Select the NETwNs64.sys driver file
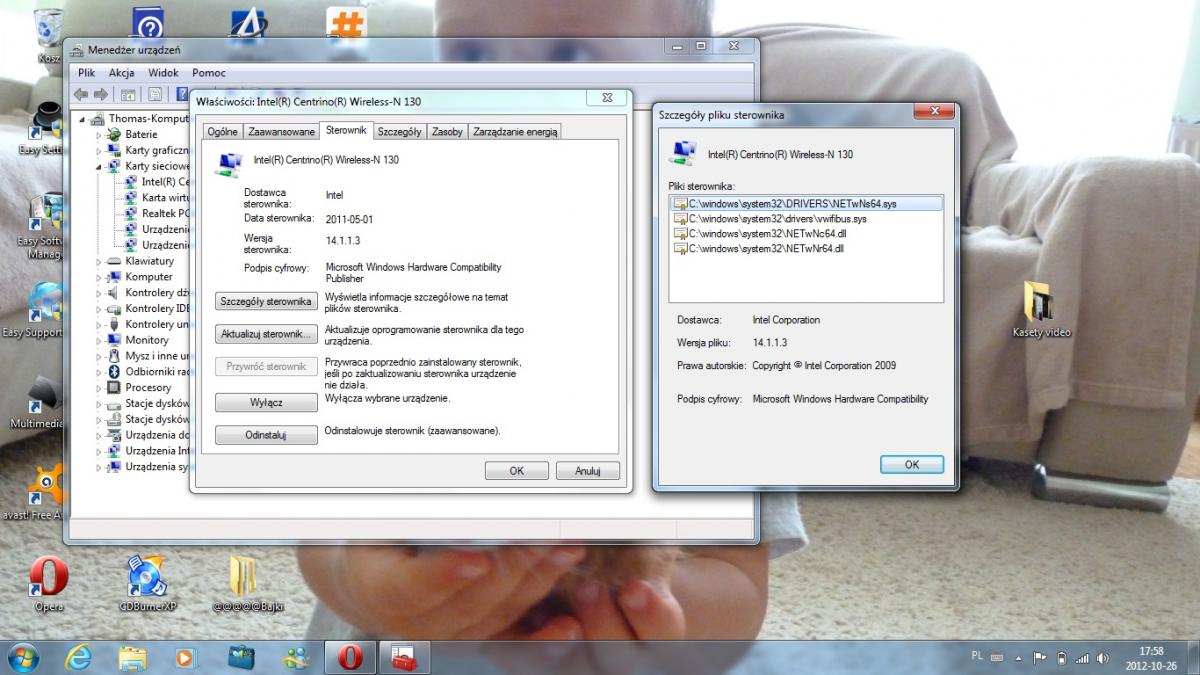 pyautogui.click(x=806, y=203)
